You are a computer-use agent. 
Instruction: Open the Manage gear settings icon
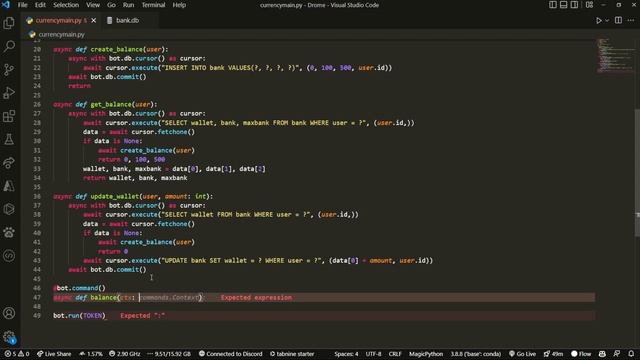9,337
